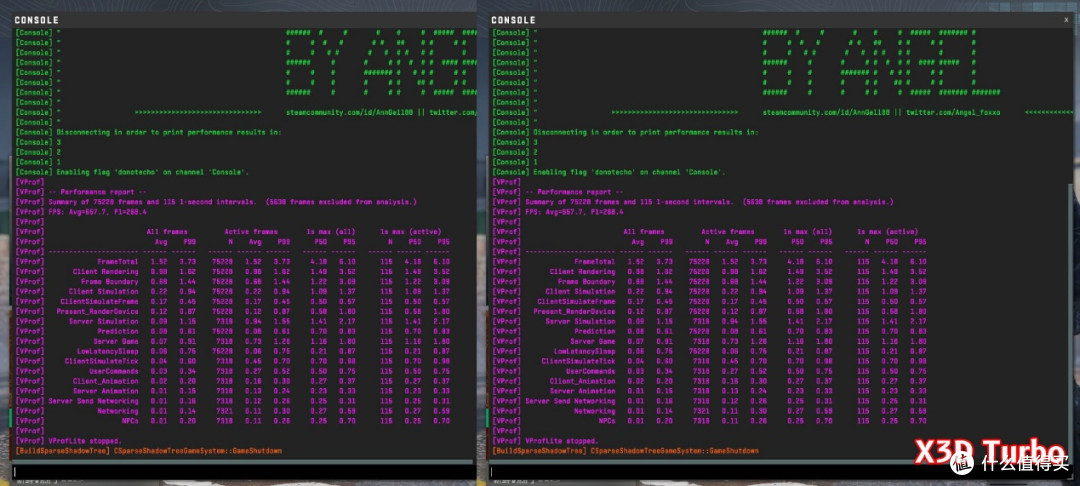Click 'FrameTotal' row label in right console
The height and width of the screenshot is (486, 1080).
coord(594,262)
